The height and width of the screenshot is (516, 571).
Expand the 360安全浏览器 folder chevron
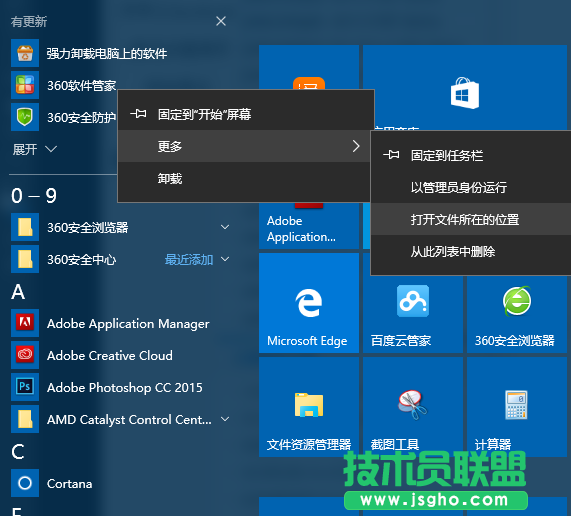[x=225, y=227]
